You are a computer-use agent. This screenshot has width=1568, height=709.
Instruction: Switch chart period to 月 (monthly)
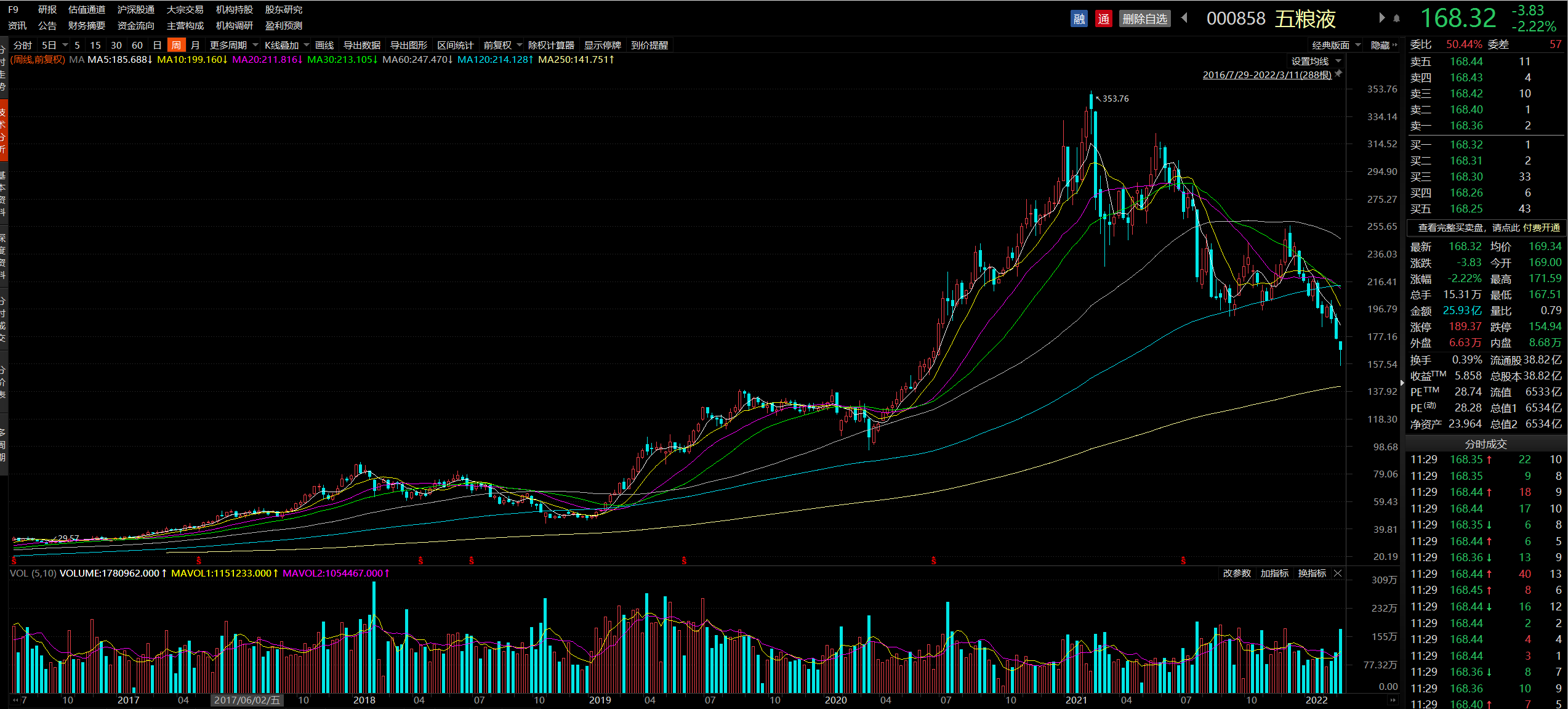(x=195, y=45)
